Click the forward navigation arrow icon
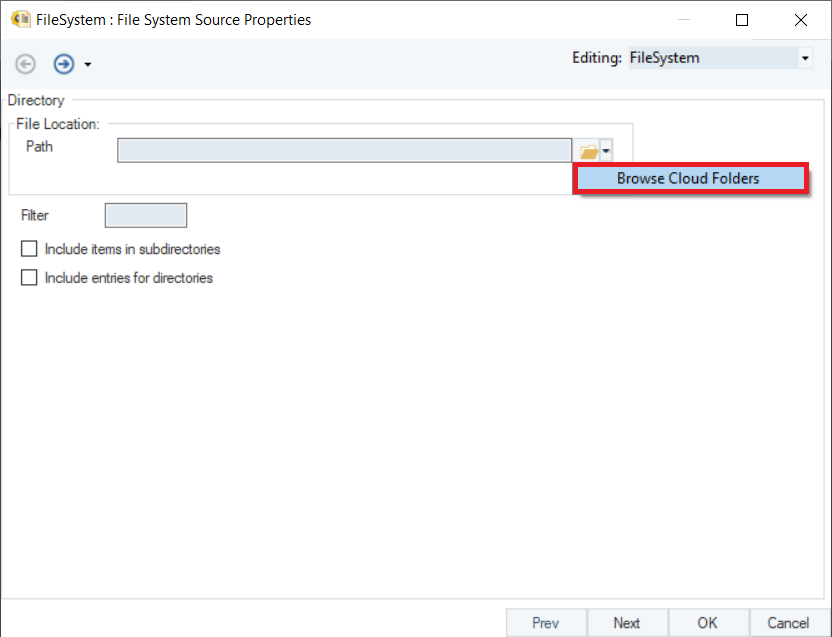The width and height of the screenshot is (832, 637). tap(64, 64)
